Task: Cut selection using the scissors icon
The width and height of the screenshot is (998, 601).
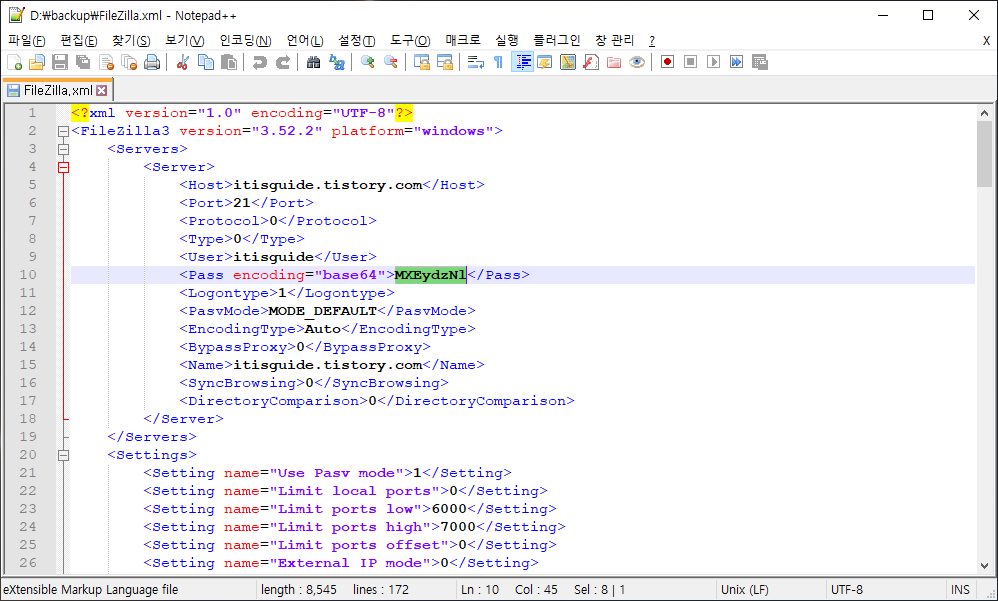Action: point(183,62)
